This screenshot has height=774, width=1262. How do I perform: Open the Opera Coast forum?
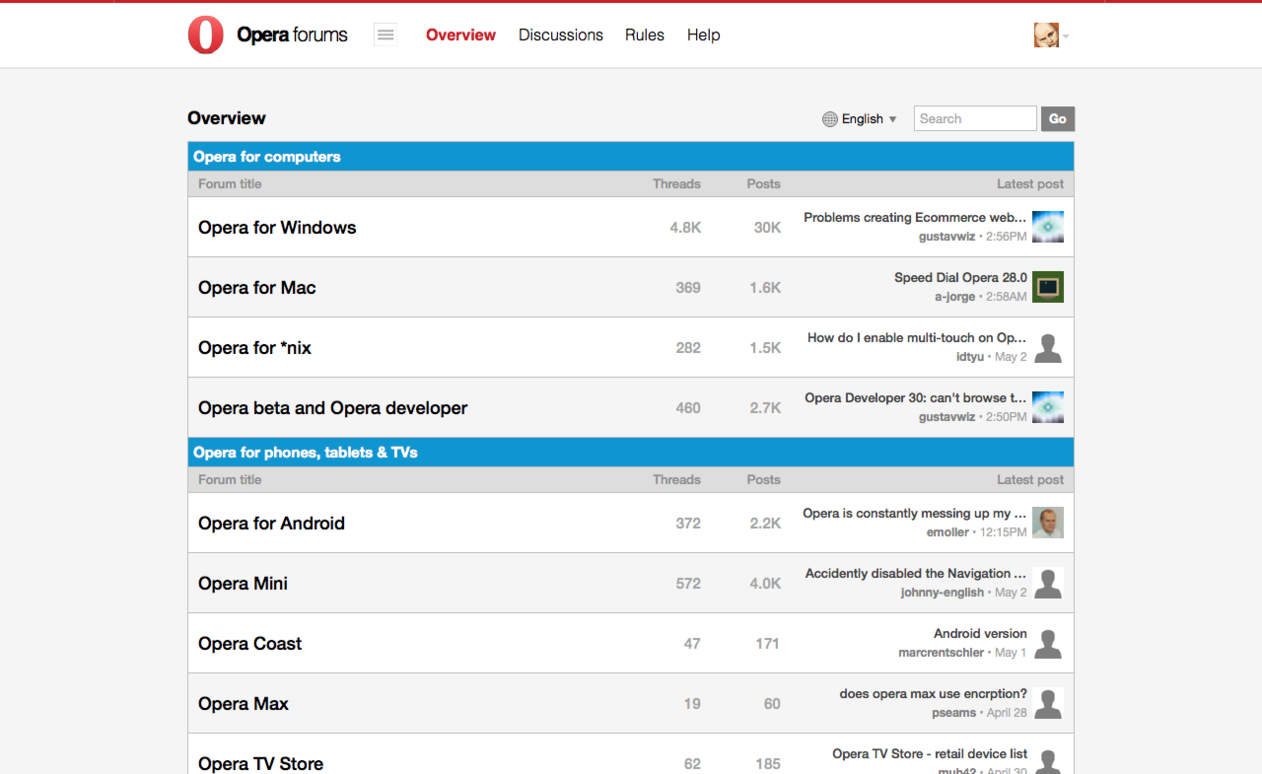tap(250, 644)
